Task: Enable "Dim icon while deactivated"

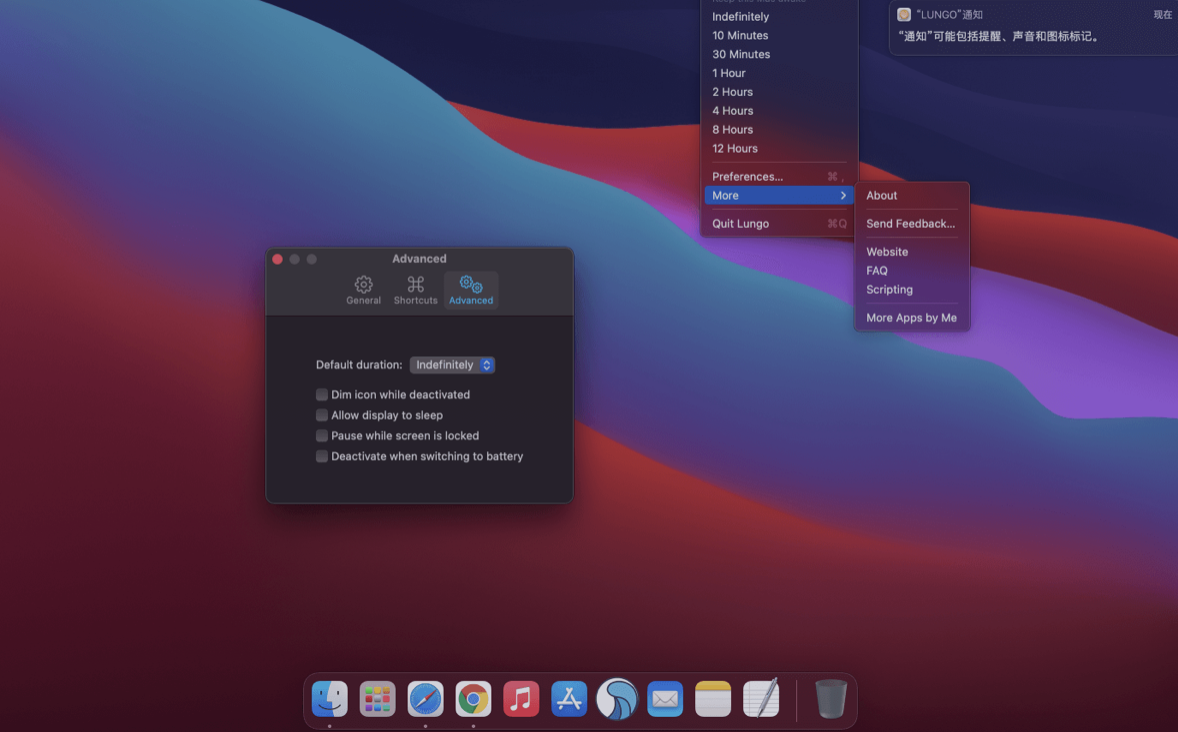Action: point(322,394)
